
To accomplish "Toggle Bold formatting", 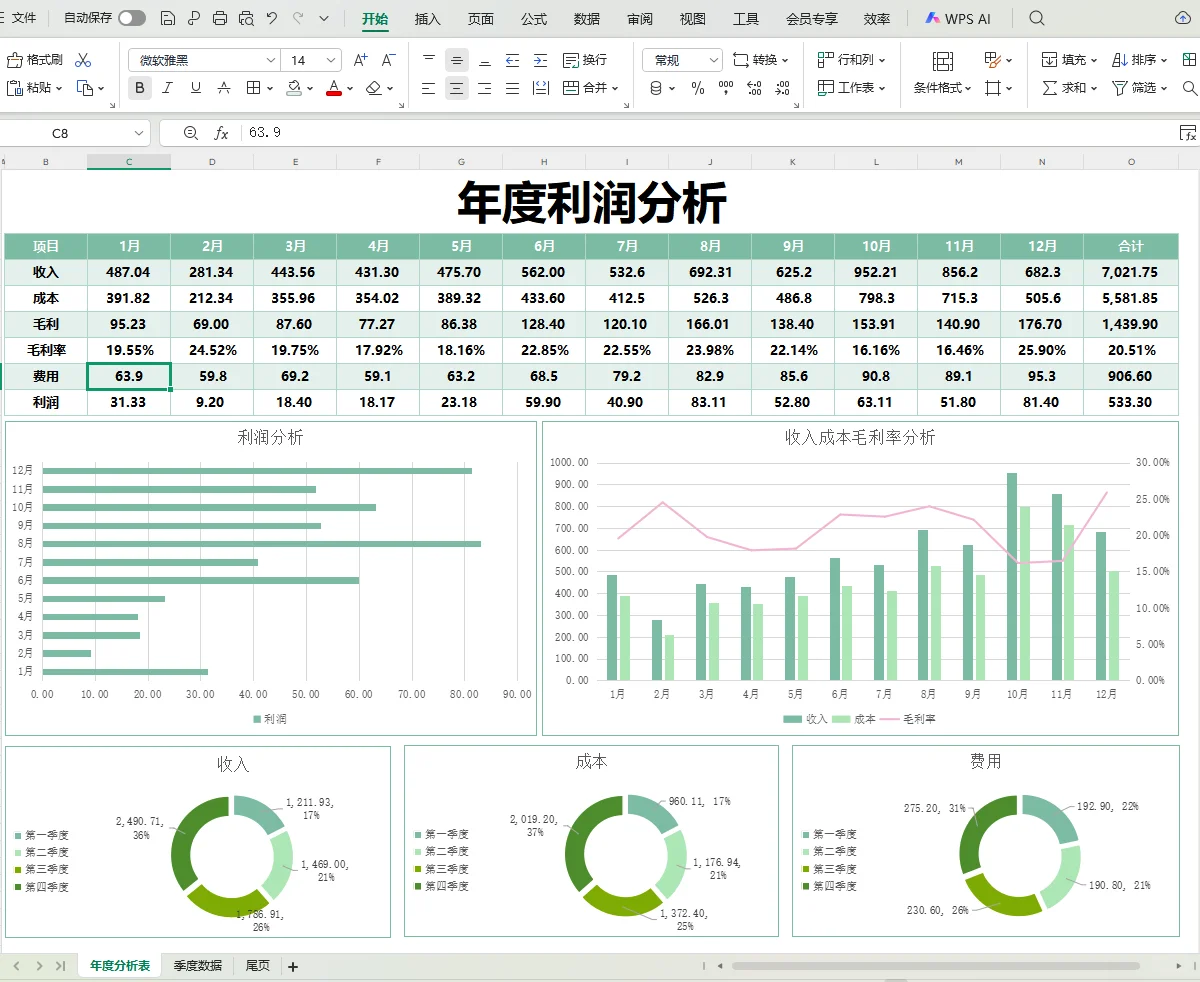I will click(140, 88).
